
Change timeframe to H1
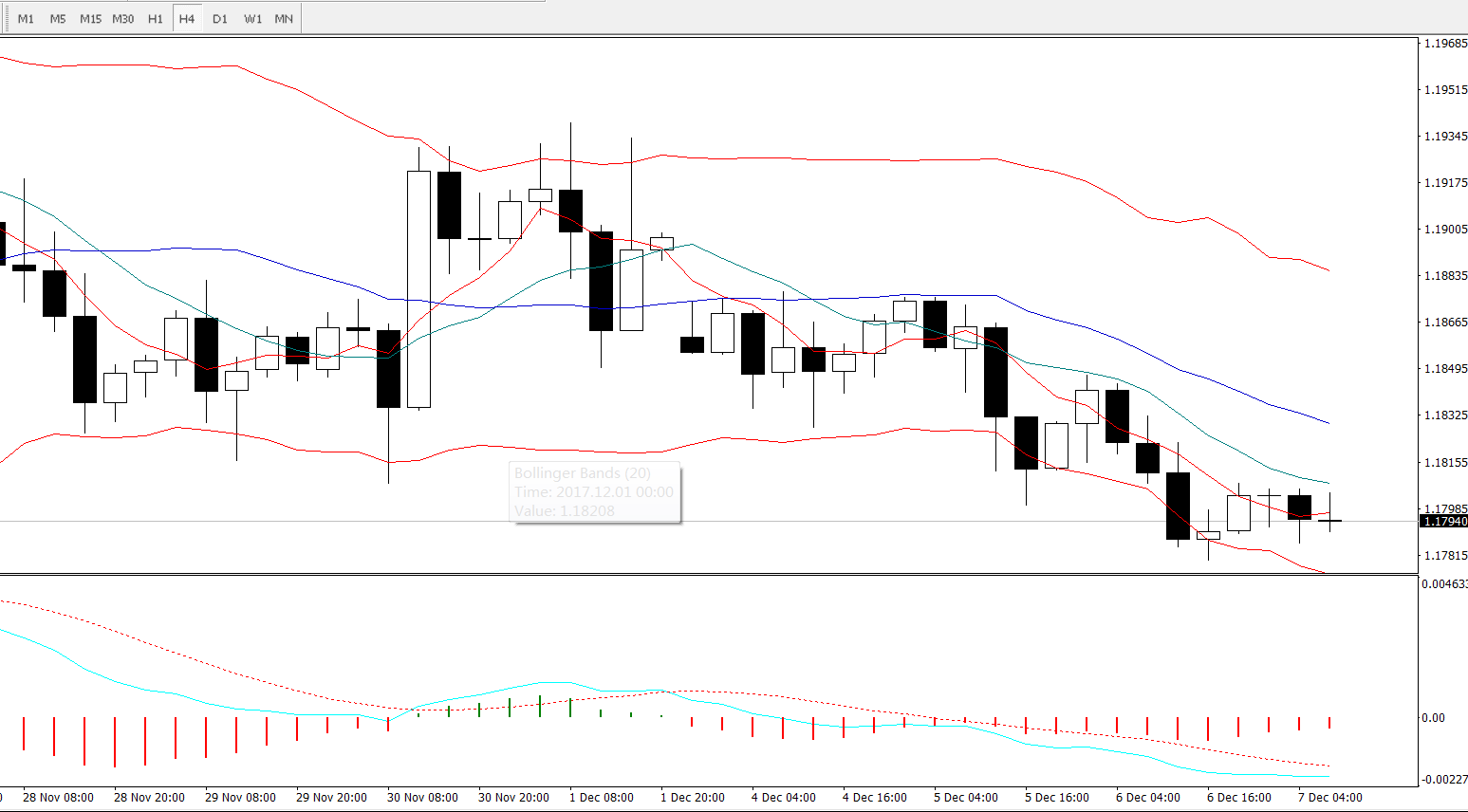click(155, 19)
